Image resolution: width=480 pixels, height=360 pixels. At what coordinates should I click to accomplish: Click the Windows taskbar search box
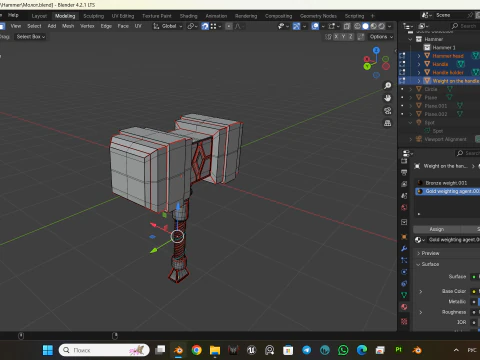tap(104, 350)
